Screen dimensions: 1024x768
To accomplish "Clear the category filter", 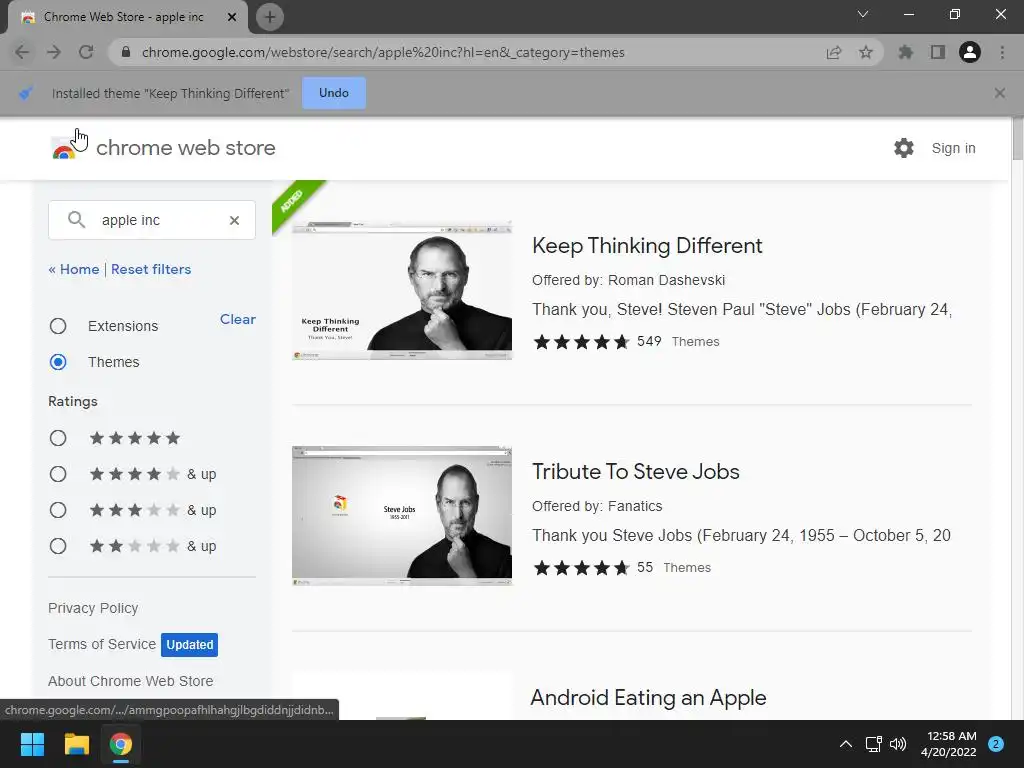I will pyautogui.click(x=238, y=319).
